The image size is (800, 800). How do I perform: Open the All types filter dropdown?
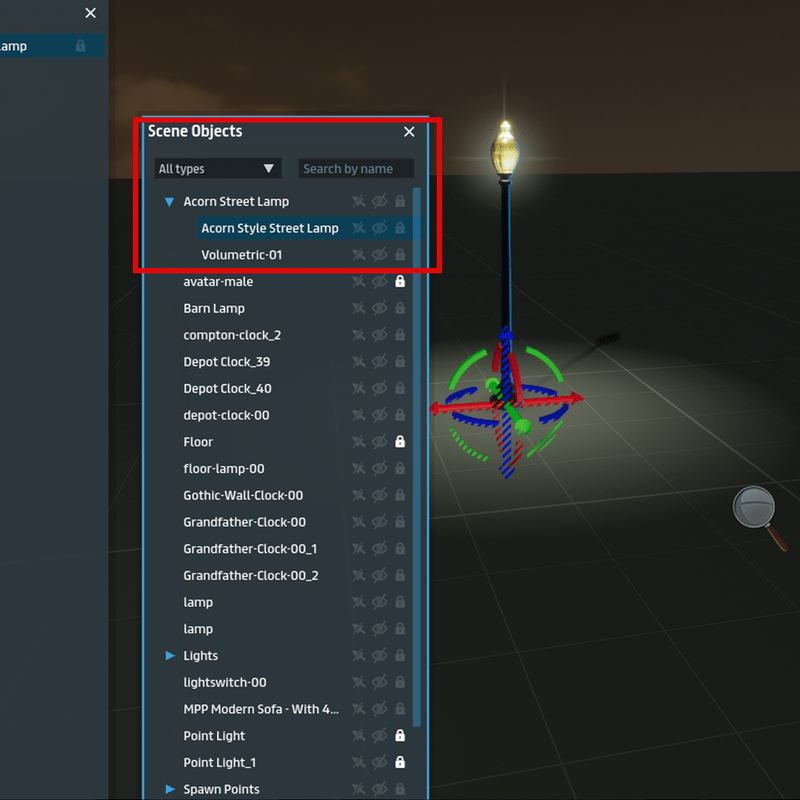pos(217,169)
